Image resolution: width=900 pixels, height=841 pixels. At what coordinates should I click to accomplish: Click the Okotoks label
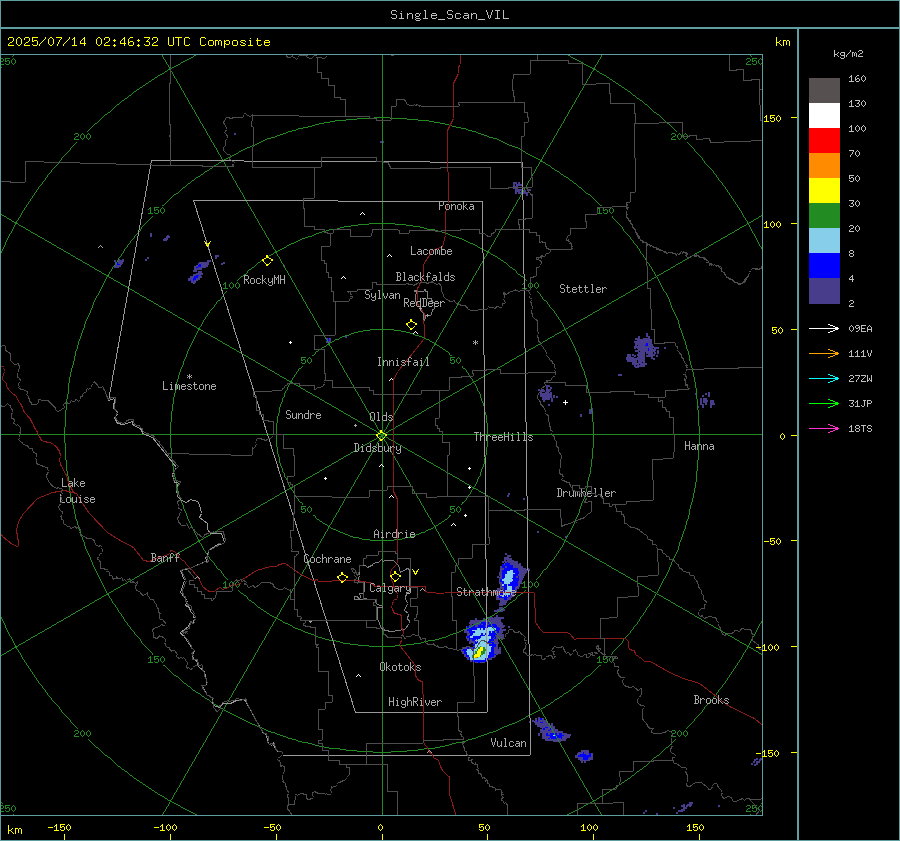click(x=400, y=667)
